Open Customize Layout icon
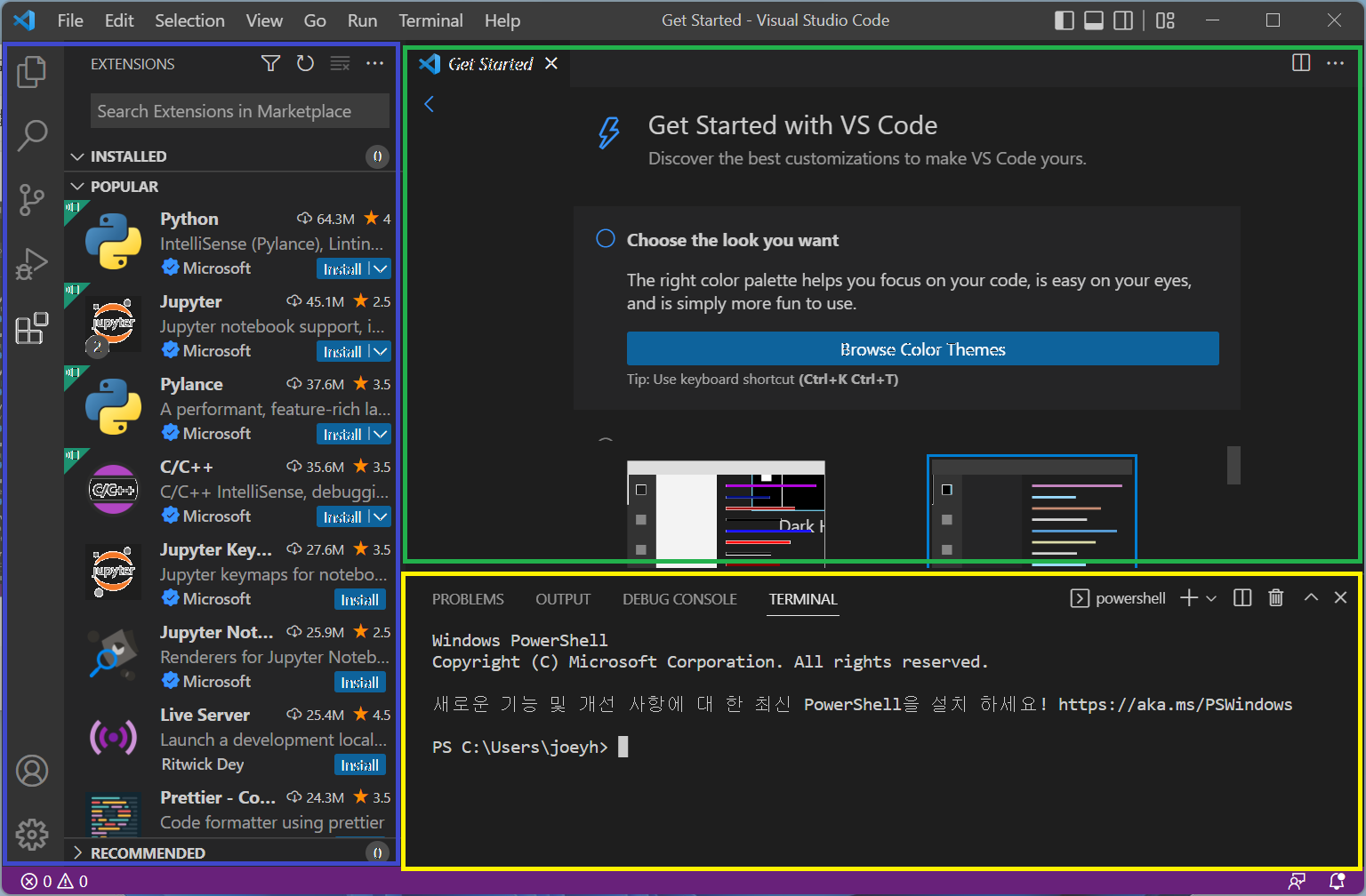 [x=1166, y=20]
